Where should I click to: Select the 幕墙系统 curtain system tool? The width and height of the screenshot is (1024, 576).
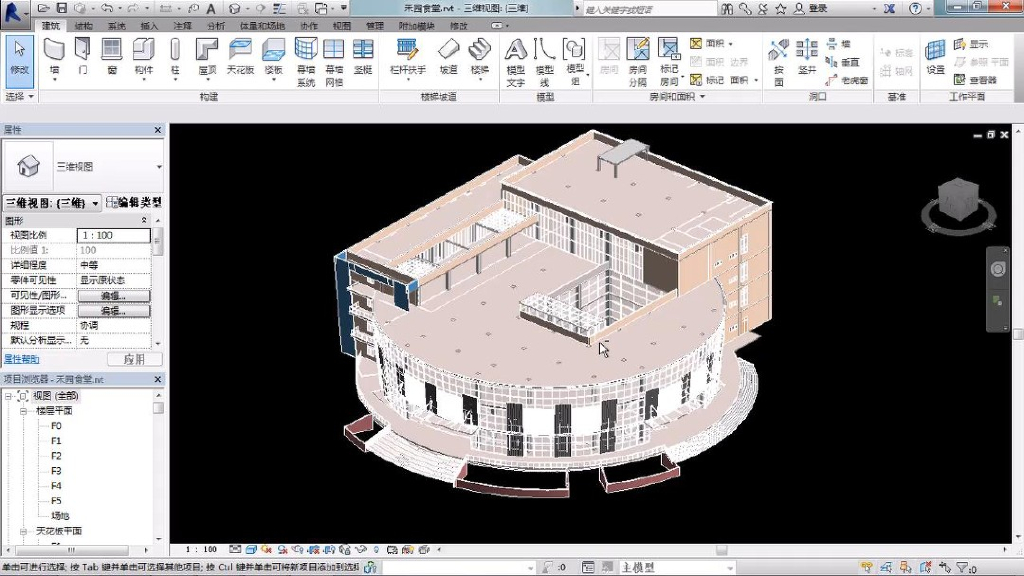pos(306,62)
